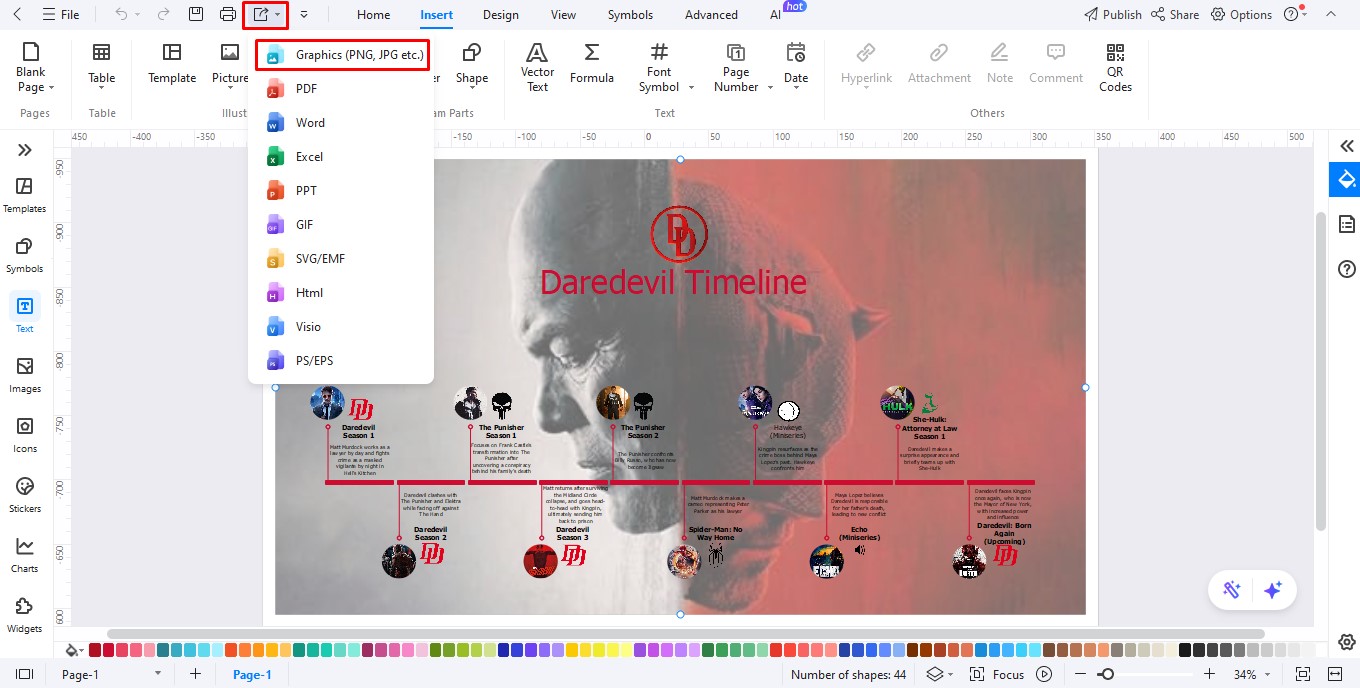
Task: Collapse the ribbon with the chevron
Action: tap(1330, 15)
